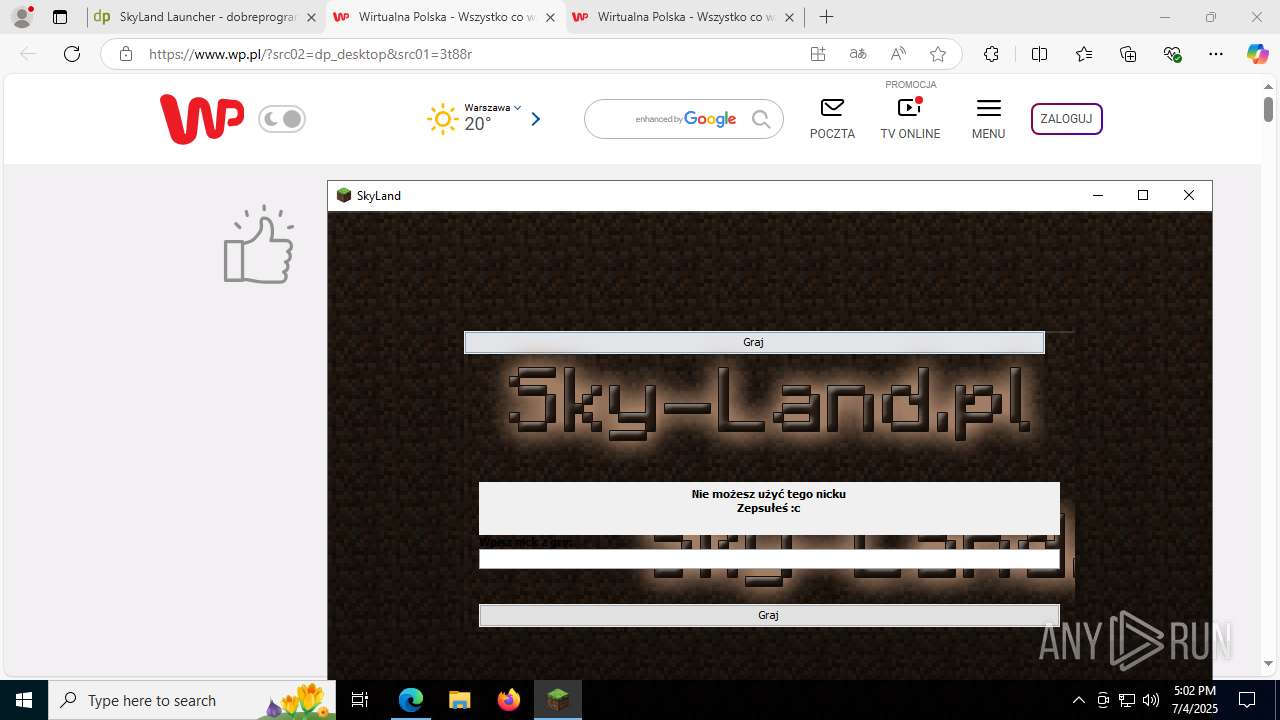Open Firefox from the taskbar
Image resolution: width=1280 pixels, height=720 pixels.
508,700
